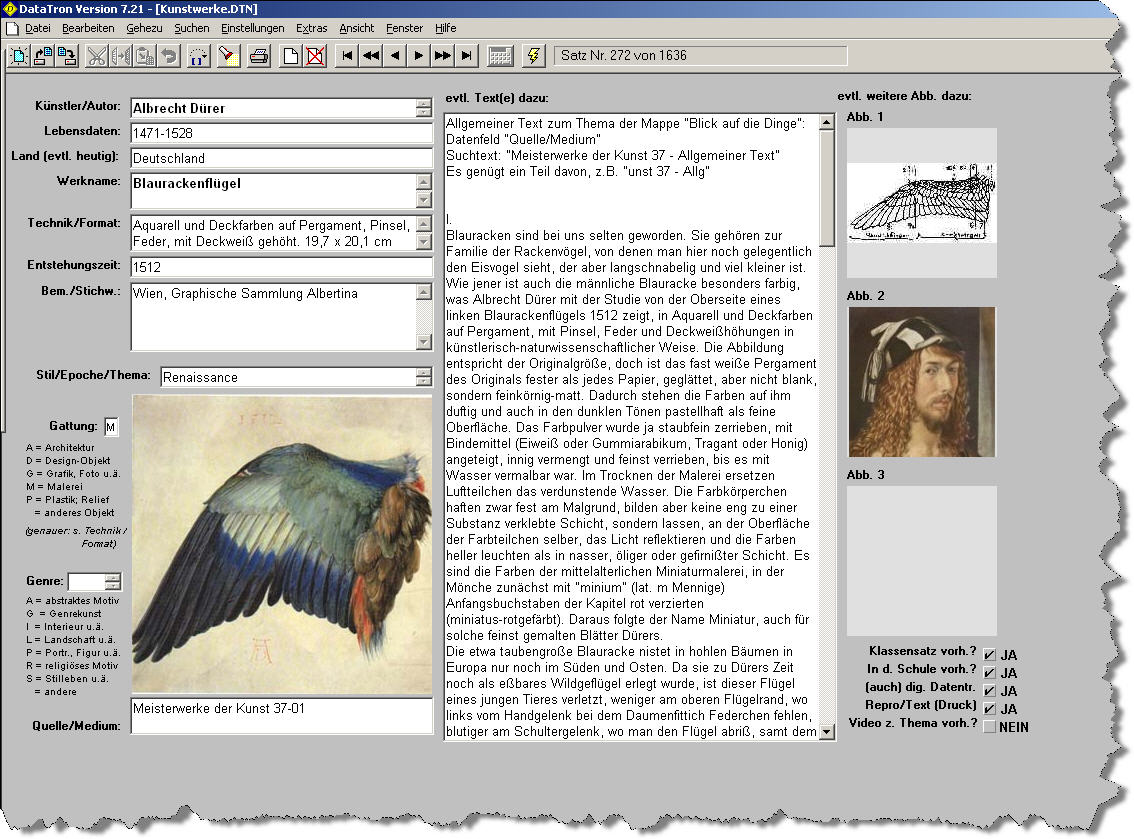Enable the Video z. Thema vorh.? checkbox
Image resolution: width=1134 pixels, height=839 pixels.
989,727
